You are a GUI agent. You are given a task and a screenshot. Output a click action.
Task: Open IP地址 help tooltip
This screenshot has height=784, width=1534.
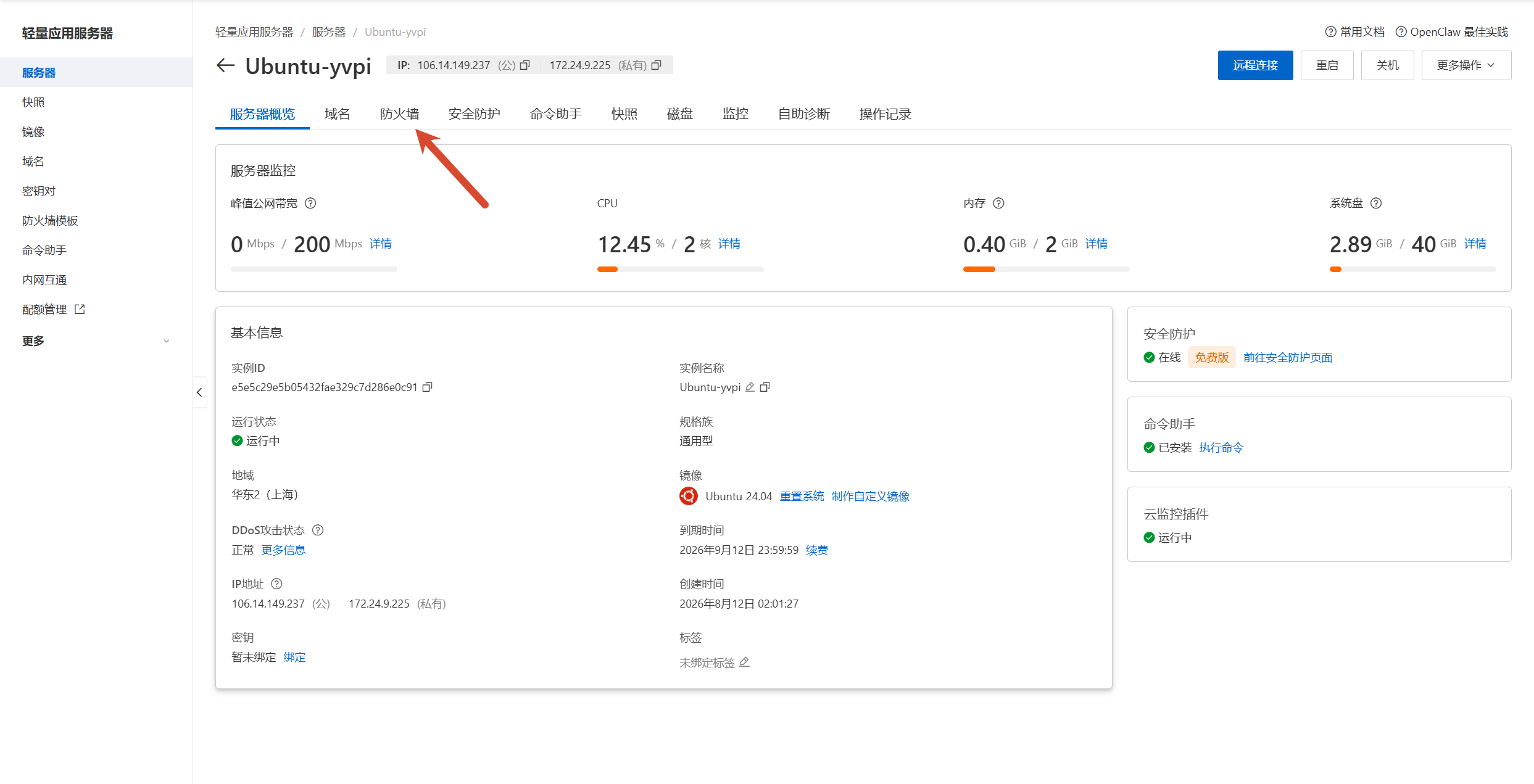click(277, 584)
